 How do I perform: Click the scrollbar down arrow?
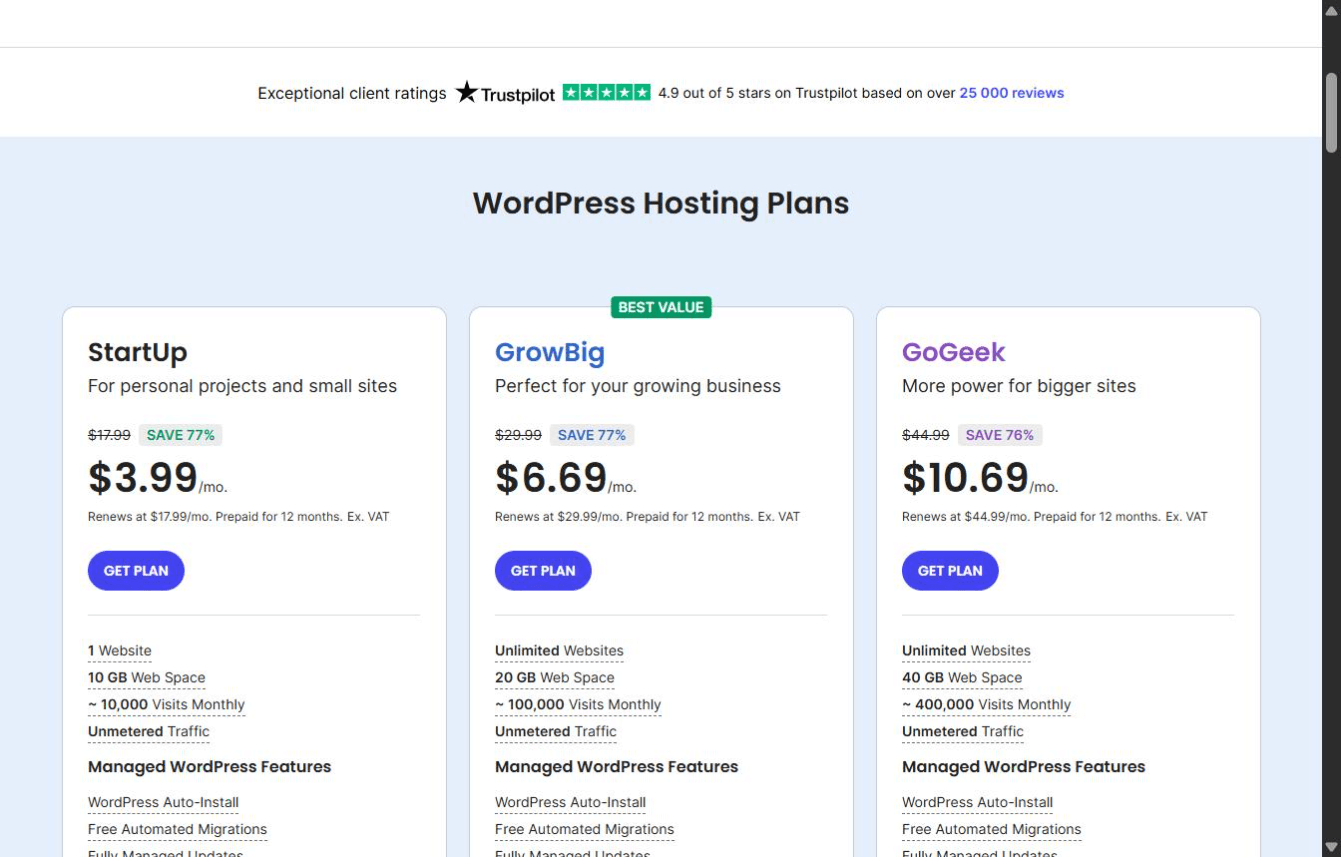pos(1331,849)
